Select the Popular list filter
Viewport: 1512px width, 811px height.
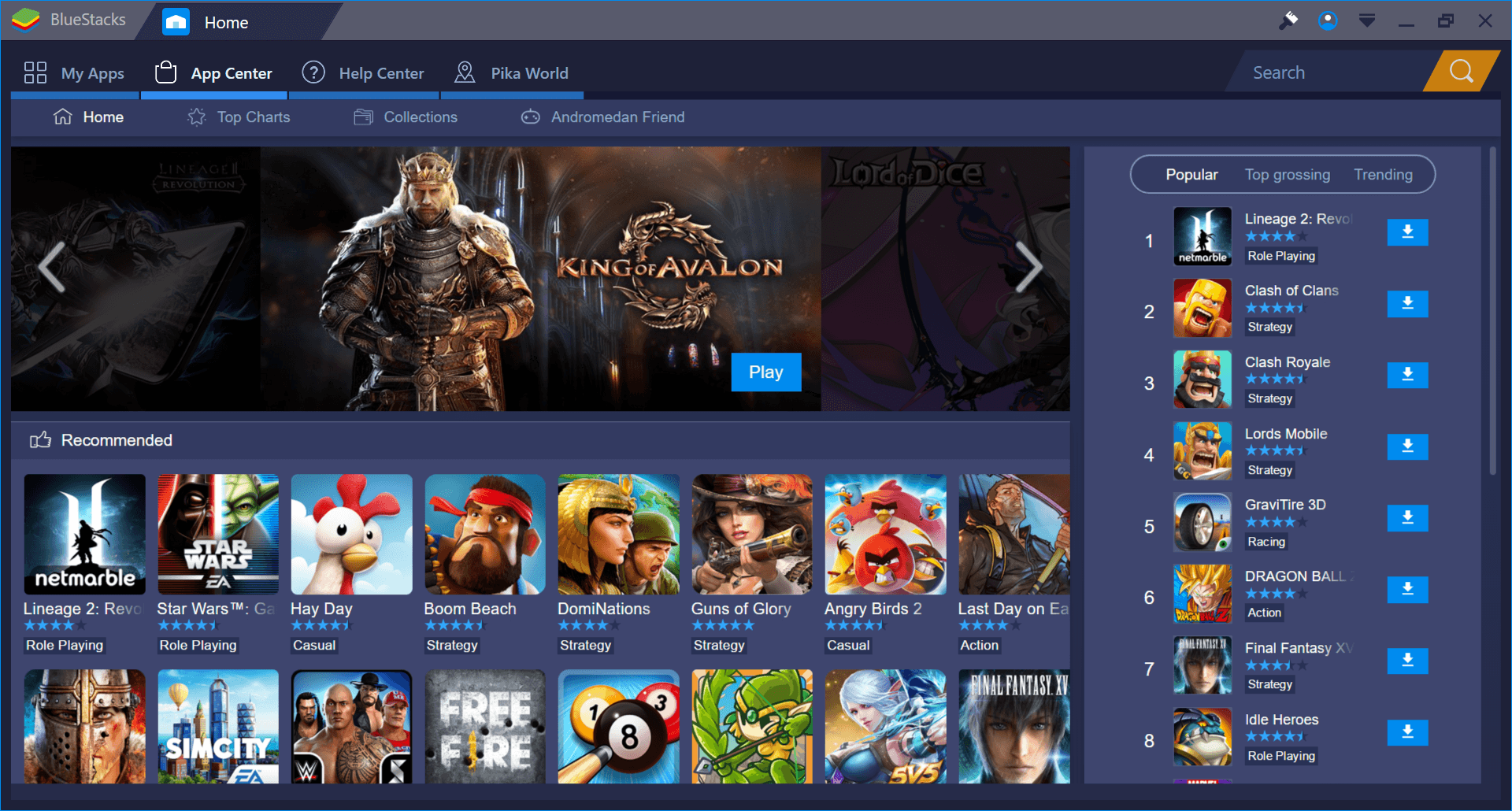(x=1191, y=175)
